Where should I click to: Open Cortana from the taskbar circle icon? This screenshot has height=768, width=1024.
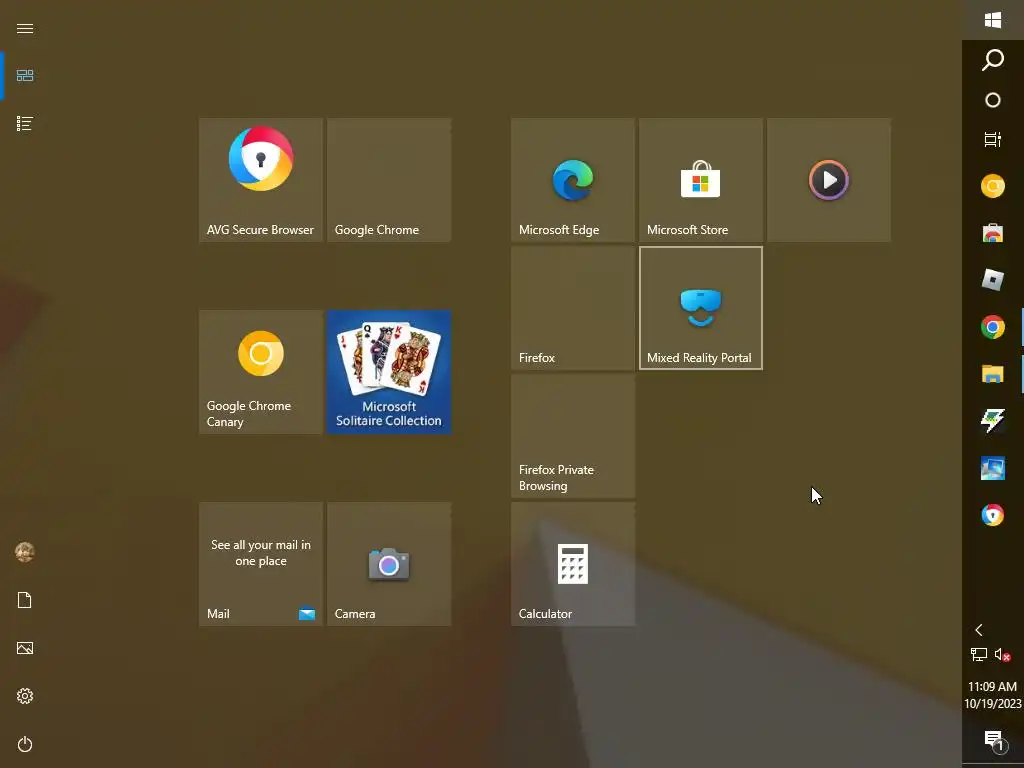pyautogui.click(x=993, y=100)
